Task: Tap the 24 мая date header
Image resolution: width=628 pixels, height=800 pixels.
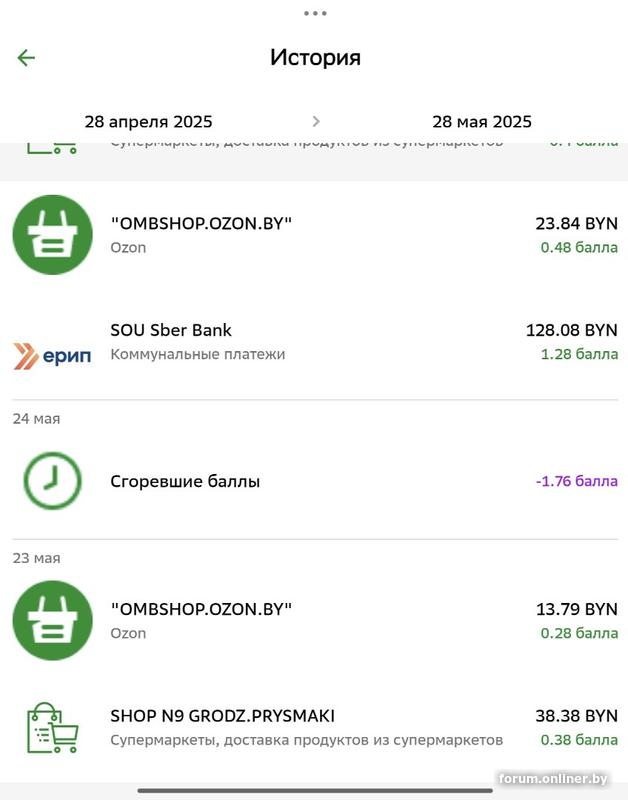Action: point(36,419)
